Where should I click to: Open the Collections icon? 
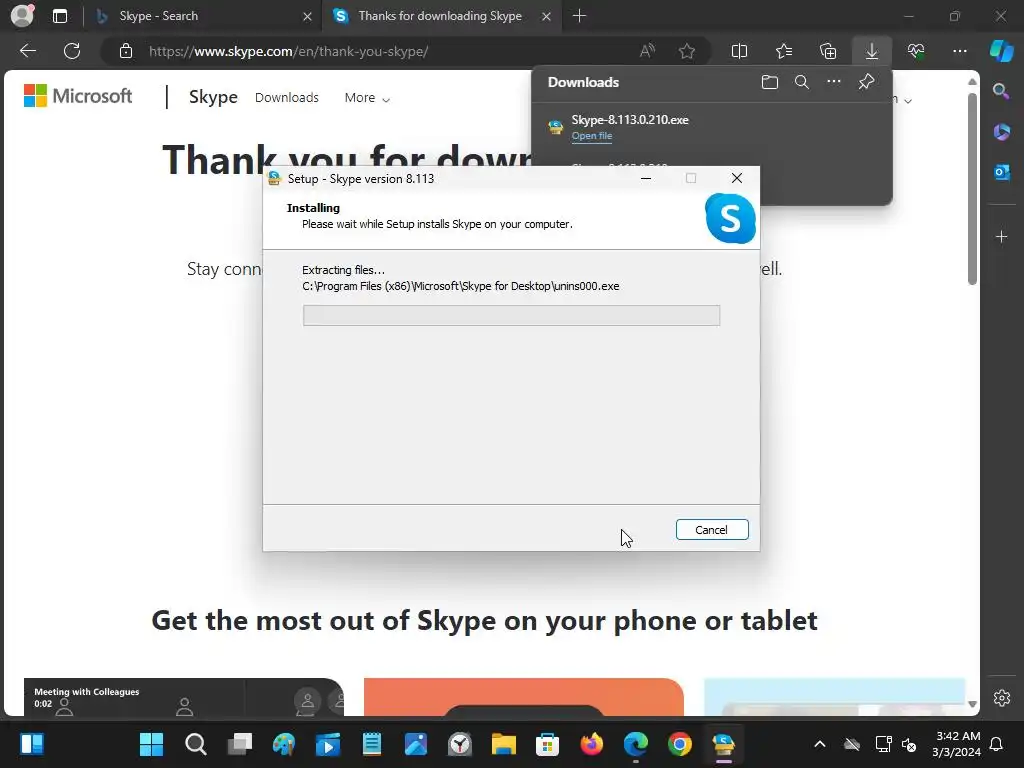pyautogui.click(x=828, y=51)
